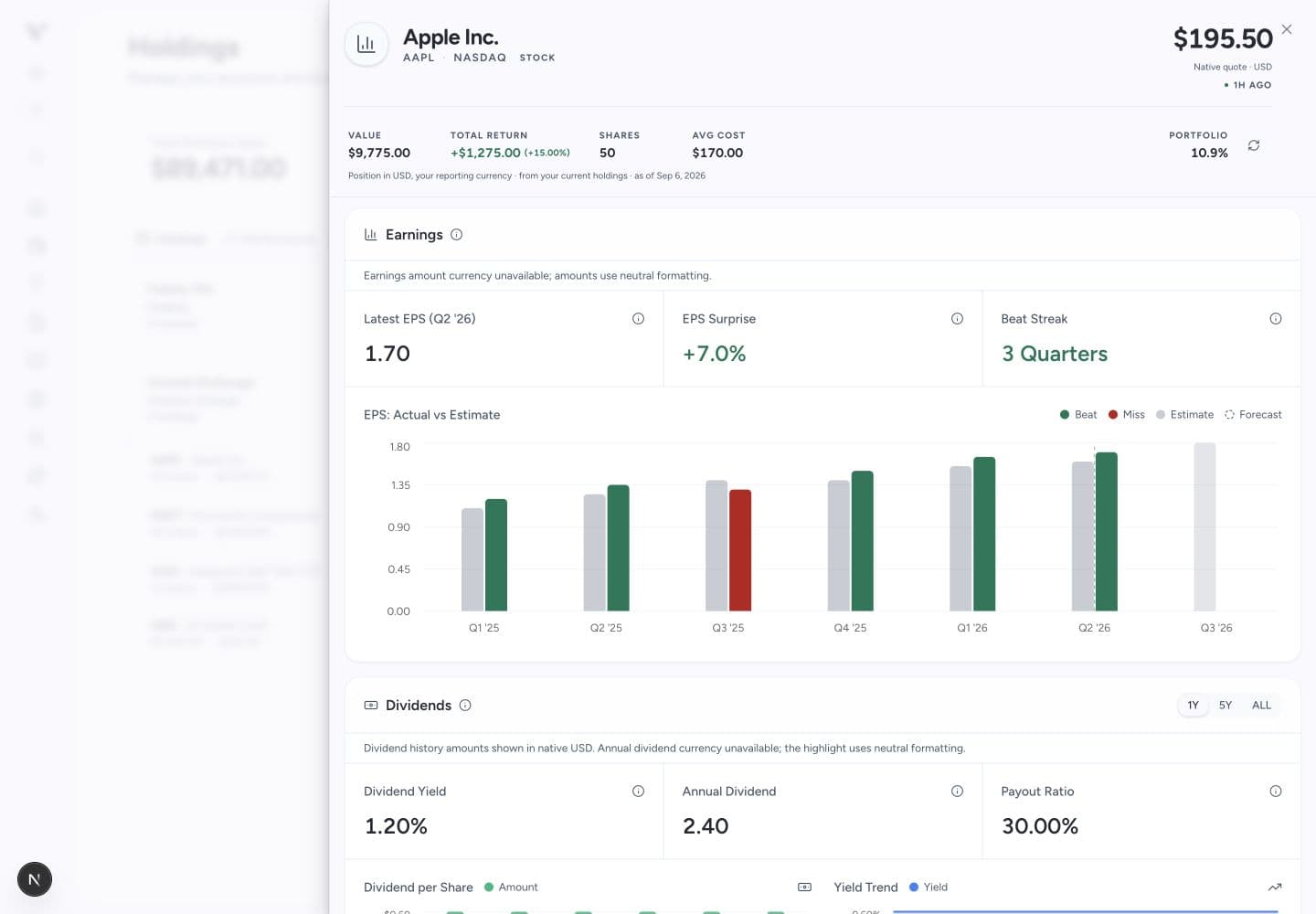Screen dimensions: 1316x914
Task: Click the Dividends section money icon
Action: (x=370, y=706)
